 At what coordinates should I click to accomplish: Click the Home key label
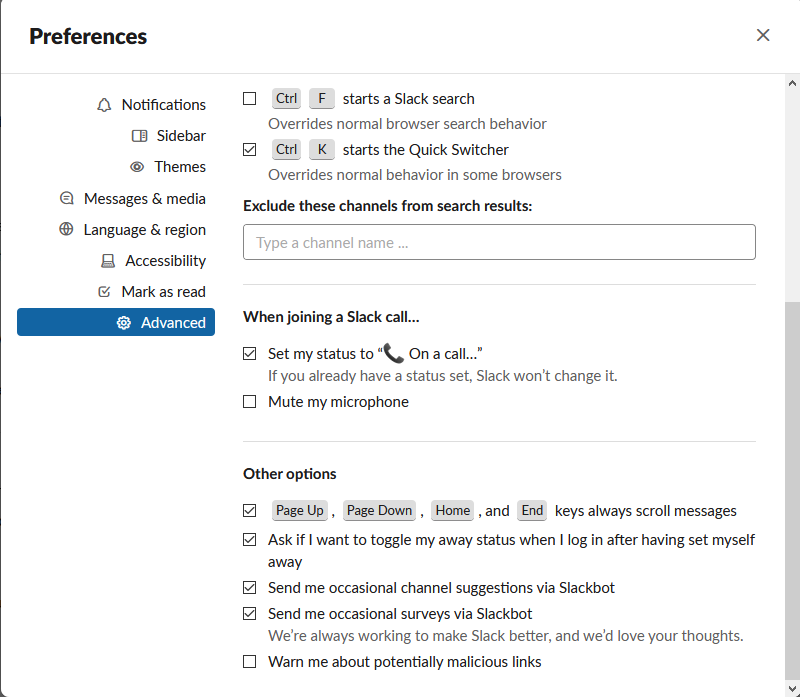coord(453,510)
